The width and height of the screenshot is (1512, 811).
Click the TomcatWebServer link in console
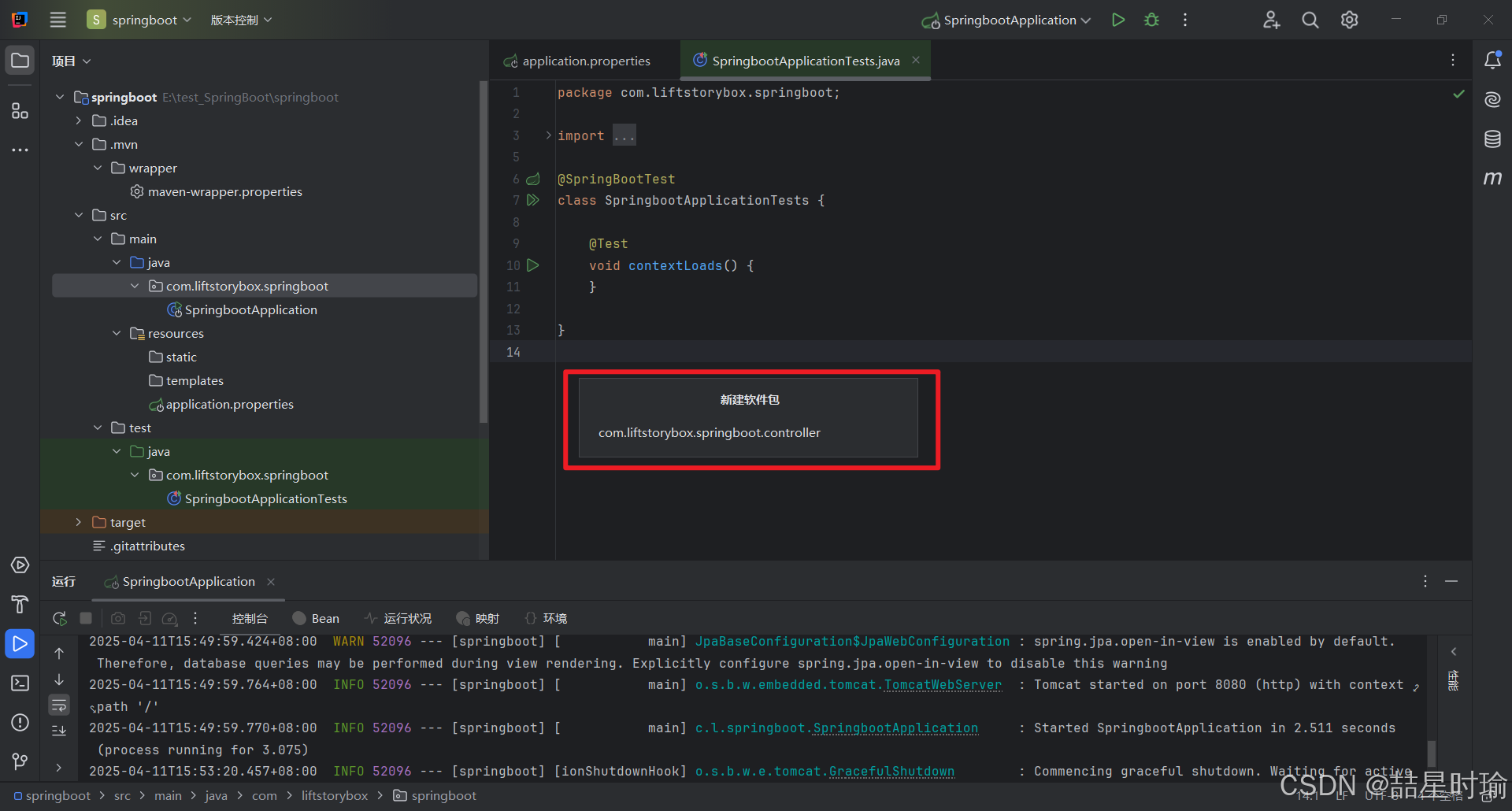pyautogui.click(x=943, y=685)
